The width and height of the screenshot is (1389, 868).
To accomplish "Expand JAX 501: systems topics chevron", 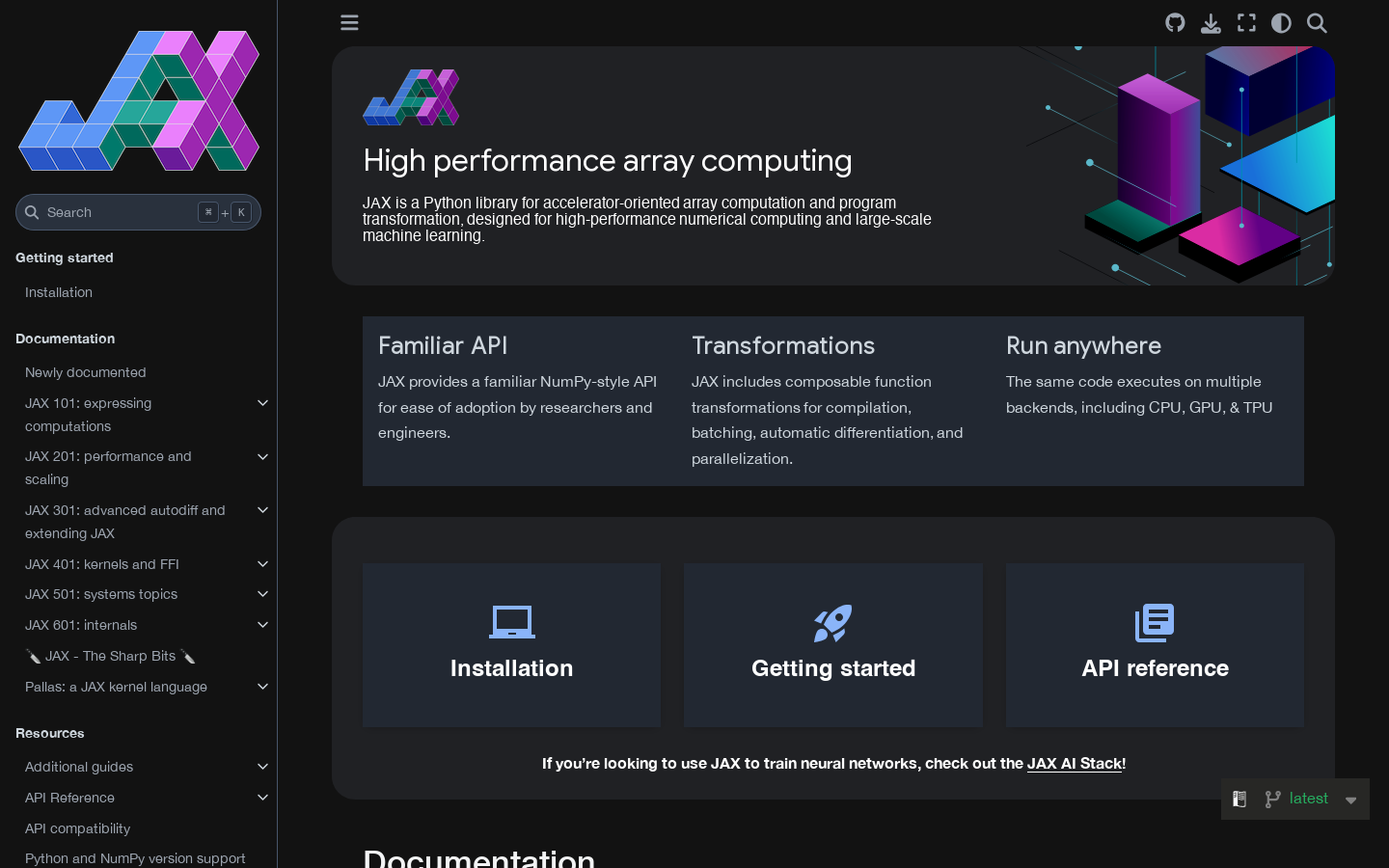I will 262,594.
